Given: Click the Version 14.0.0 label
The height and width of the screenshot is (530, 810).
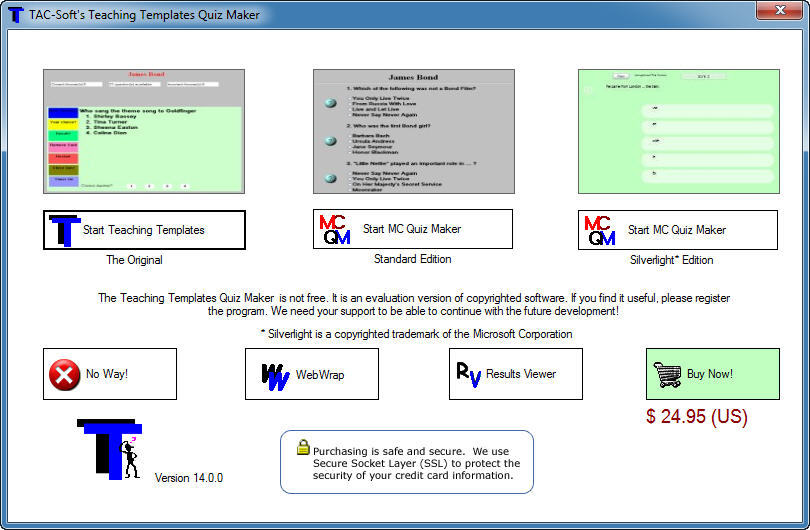Looking at the screenshot, I should [x=189, y=478].
